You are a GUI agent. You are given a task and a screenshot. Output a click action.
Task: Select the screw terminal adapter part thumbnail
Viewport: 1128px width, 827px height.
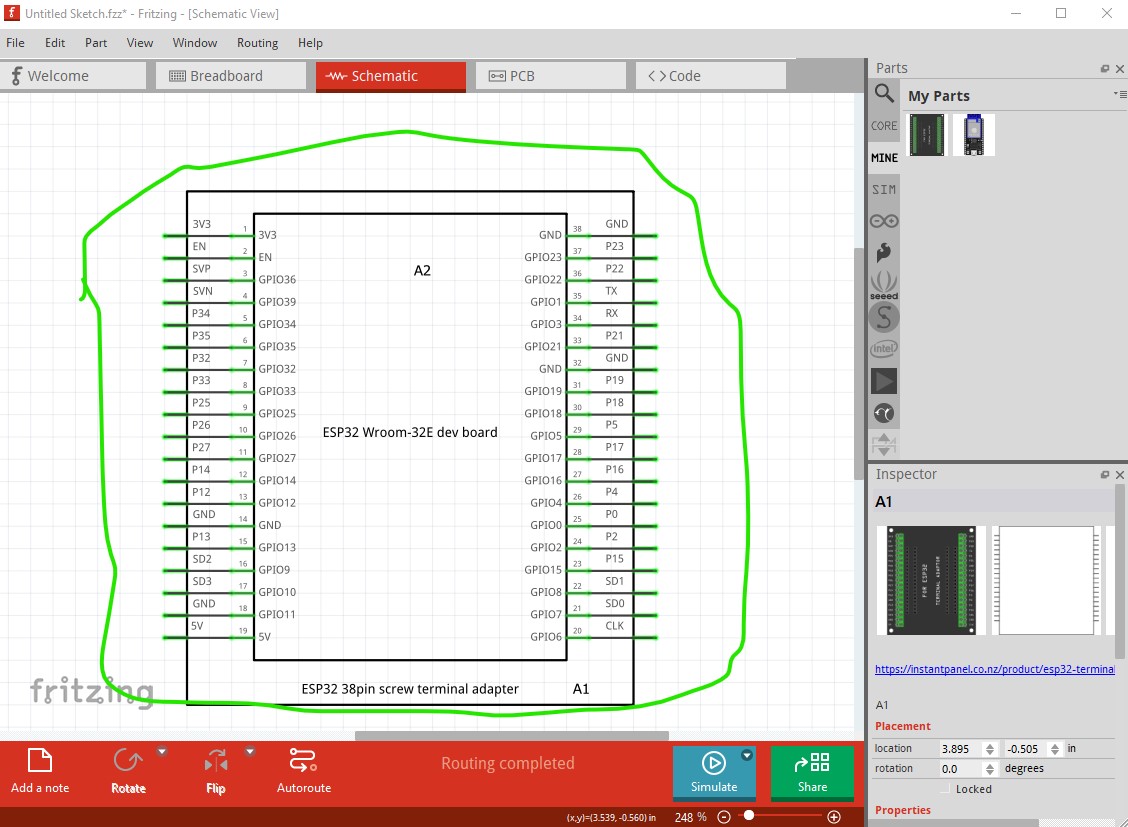(x=927, y=135)
